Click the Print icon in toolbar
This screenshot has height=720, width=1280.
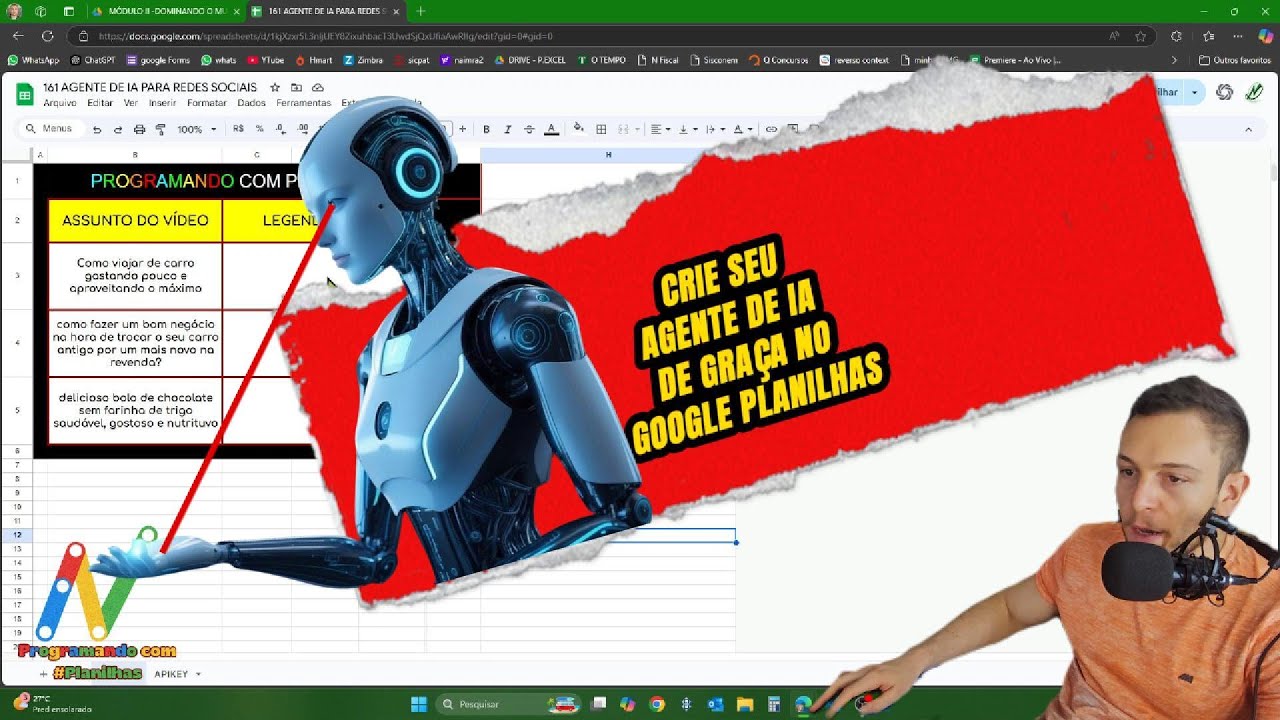[139, 129]
